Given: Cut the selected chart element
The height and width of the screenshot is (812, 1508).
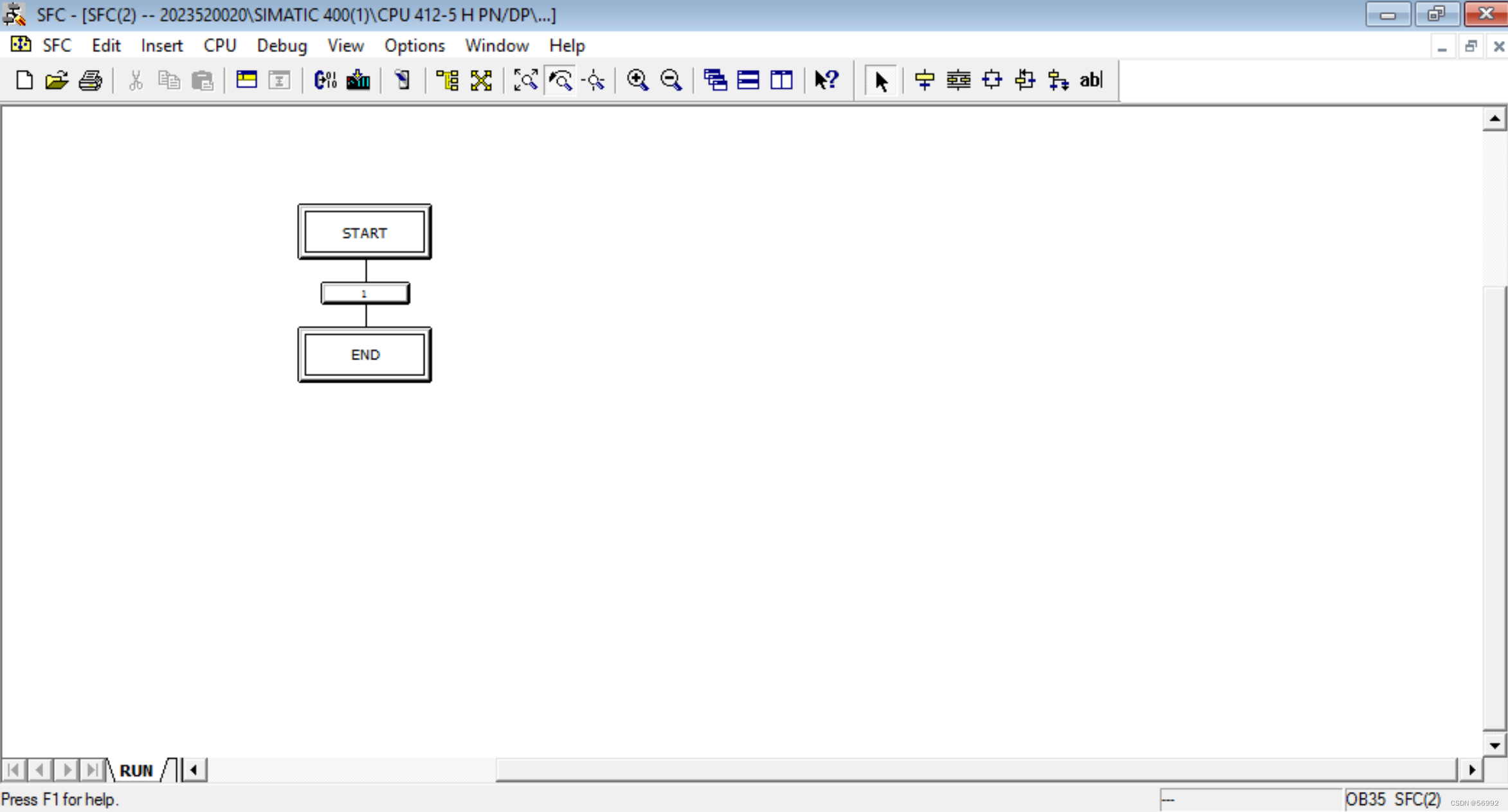Looking at the screenshot, I should [x=136, y=80].
